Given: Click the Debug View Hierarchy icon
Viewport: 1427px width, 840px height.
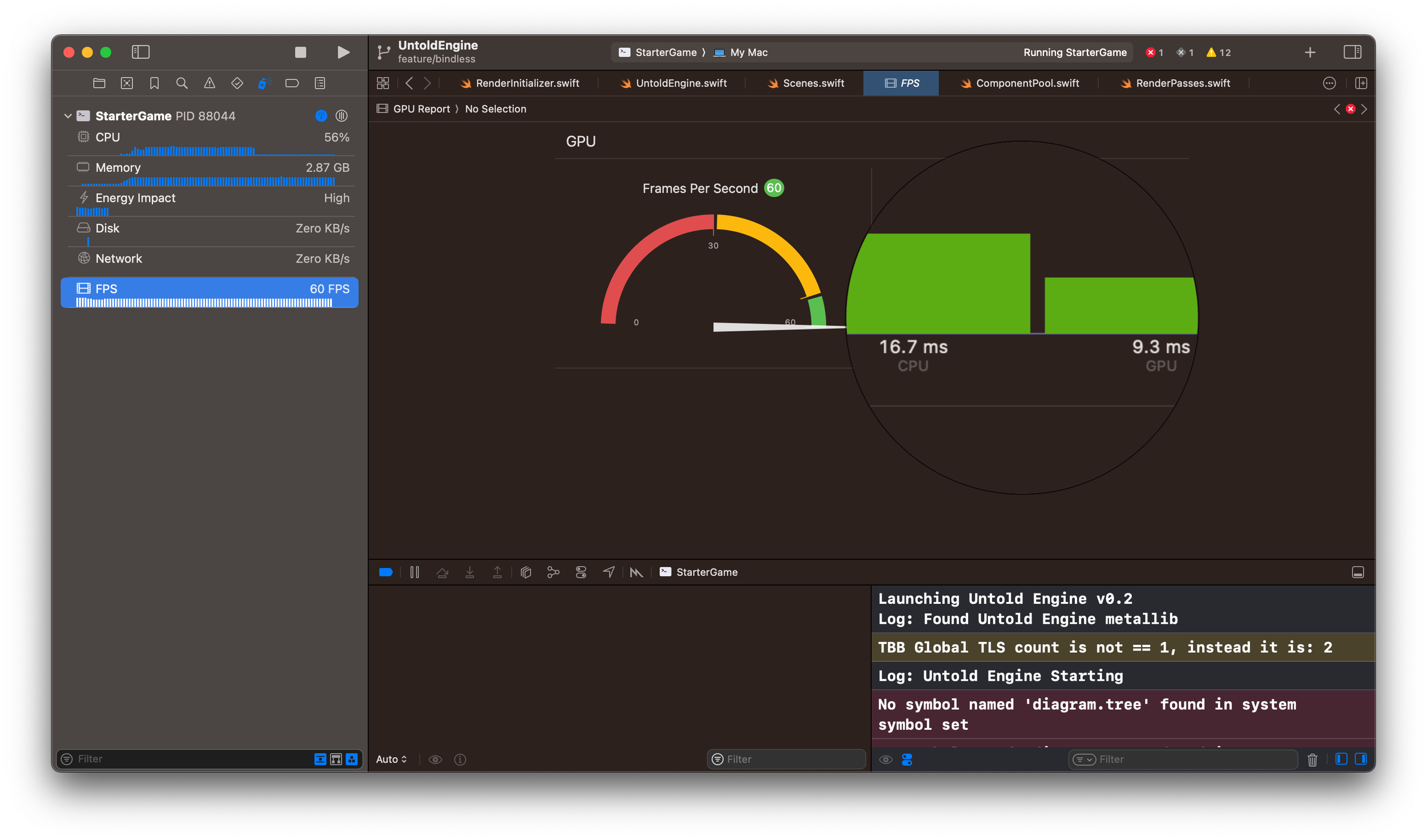Looking at the screenshot, I should pos(526,572).
